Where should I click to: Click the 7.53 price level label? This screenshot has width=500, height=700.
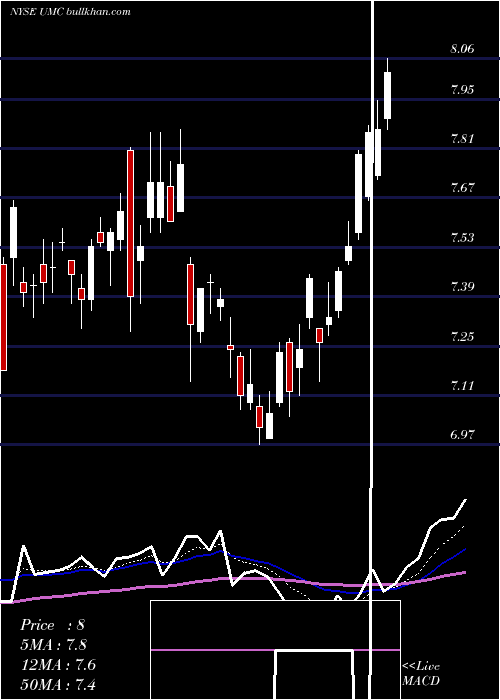[462, 237]
